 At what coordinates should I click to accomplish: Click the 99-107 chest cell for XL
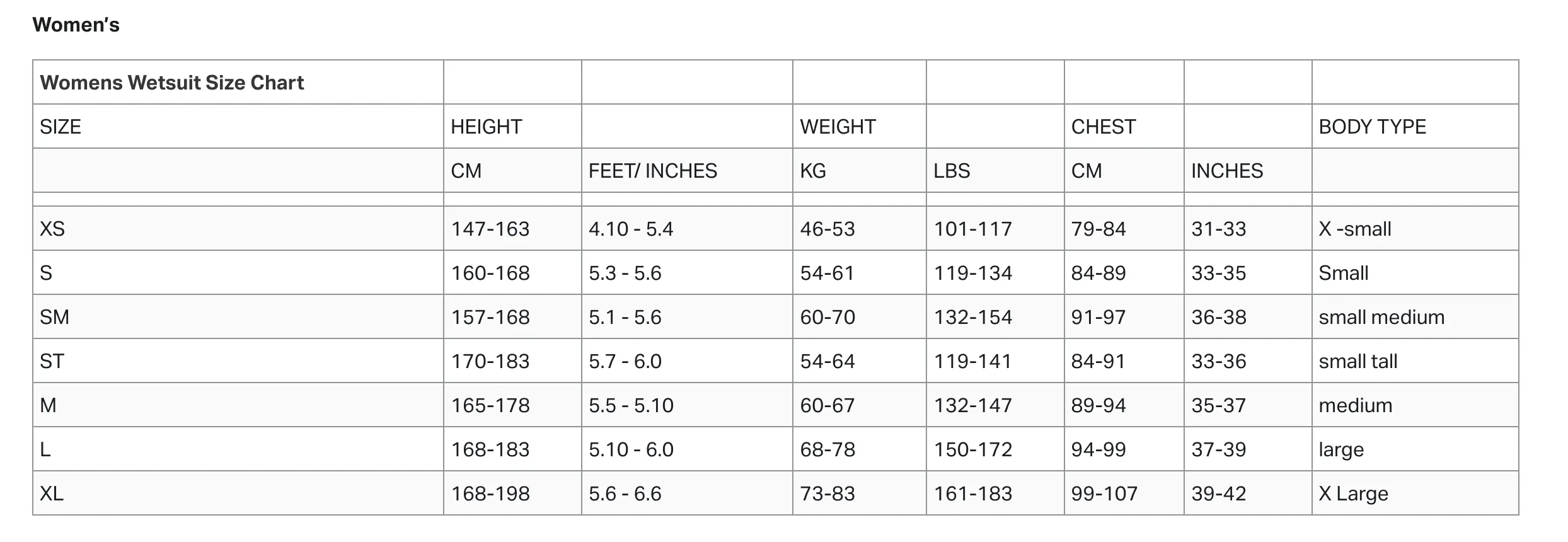(x=1124, y=493)
